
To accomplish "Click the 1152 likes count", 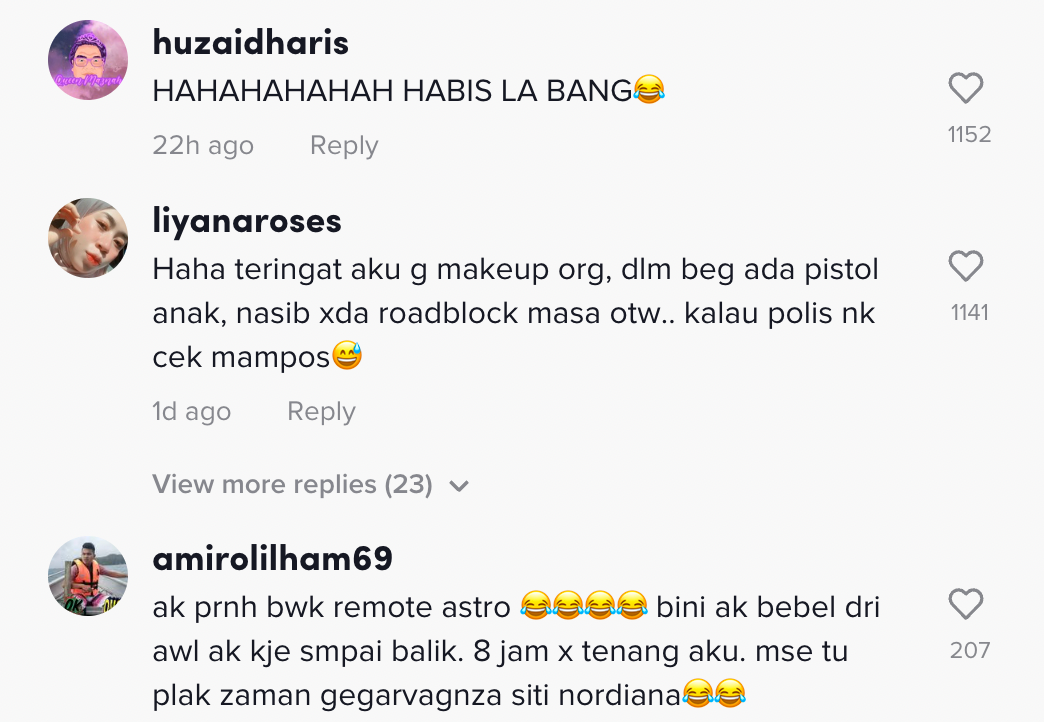I will (969, 135).
